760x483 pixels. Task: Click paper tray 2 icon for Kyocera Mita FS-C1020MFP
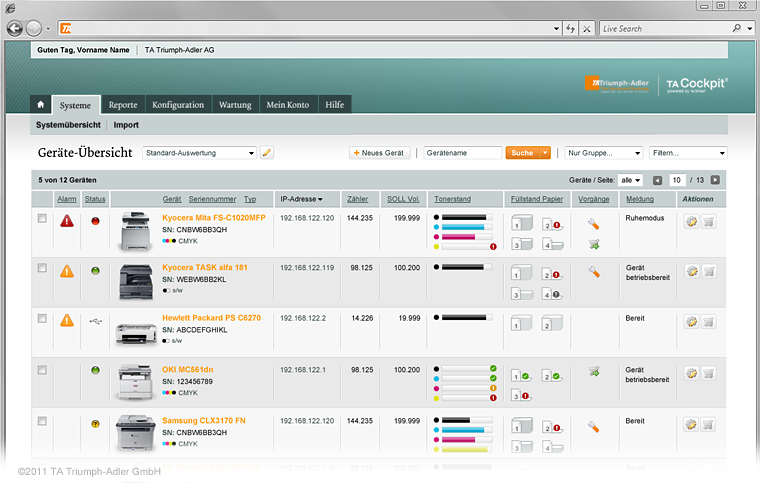[x=552, y=225]
